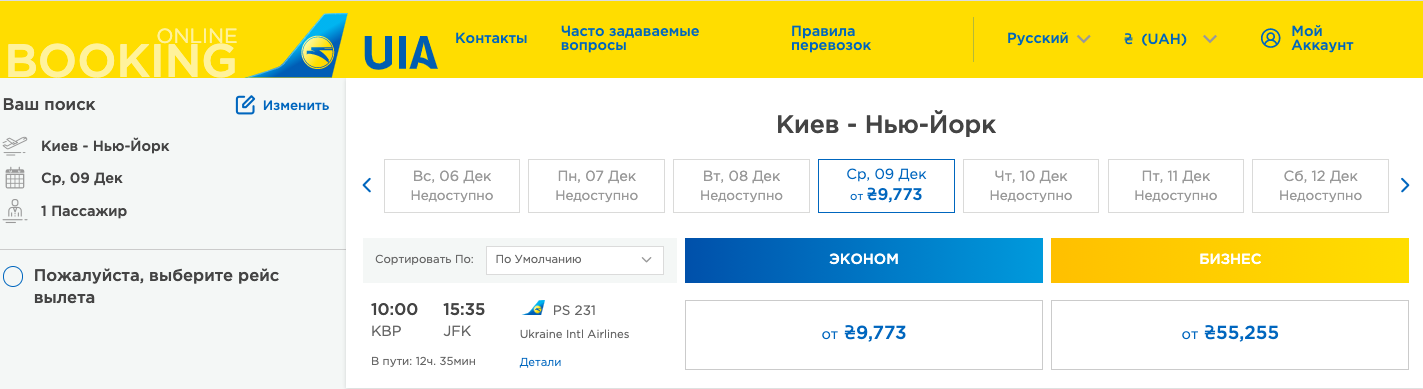This screenshot has width=1423, height=389.
Task: Click the edit pencil icon next to Изменить
Action: pyautogui.click(x=246, y=105)
